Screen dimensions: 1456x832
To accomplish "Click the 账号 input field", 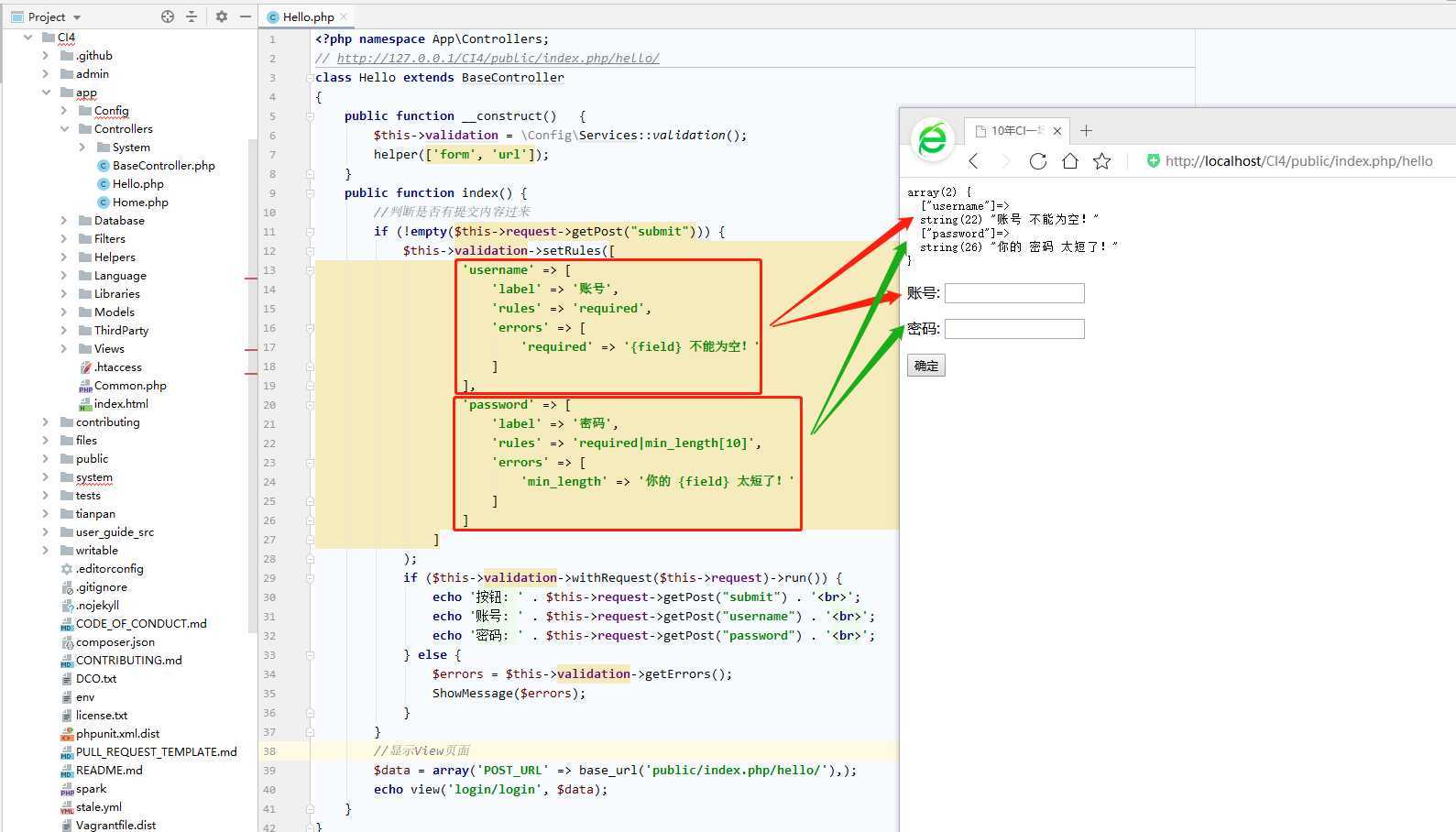I will coord(1014,293).
